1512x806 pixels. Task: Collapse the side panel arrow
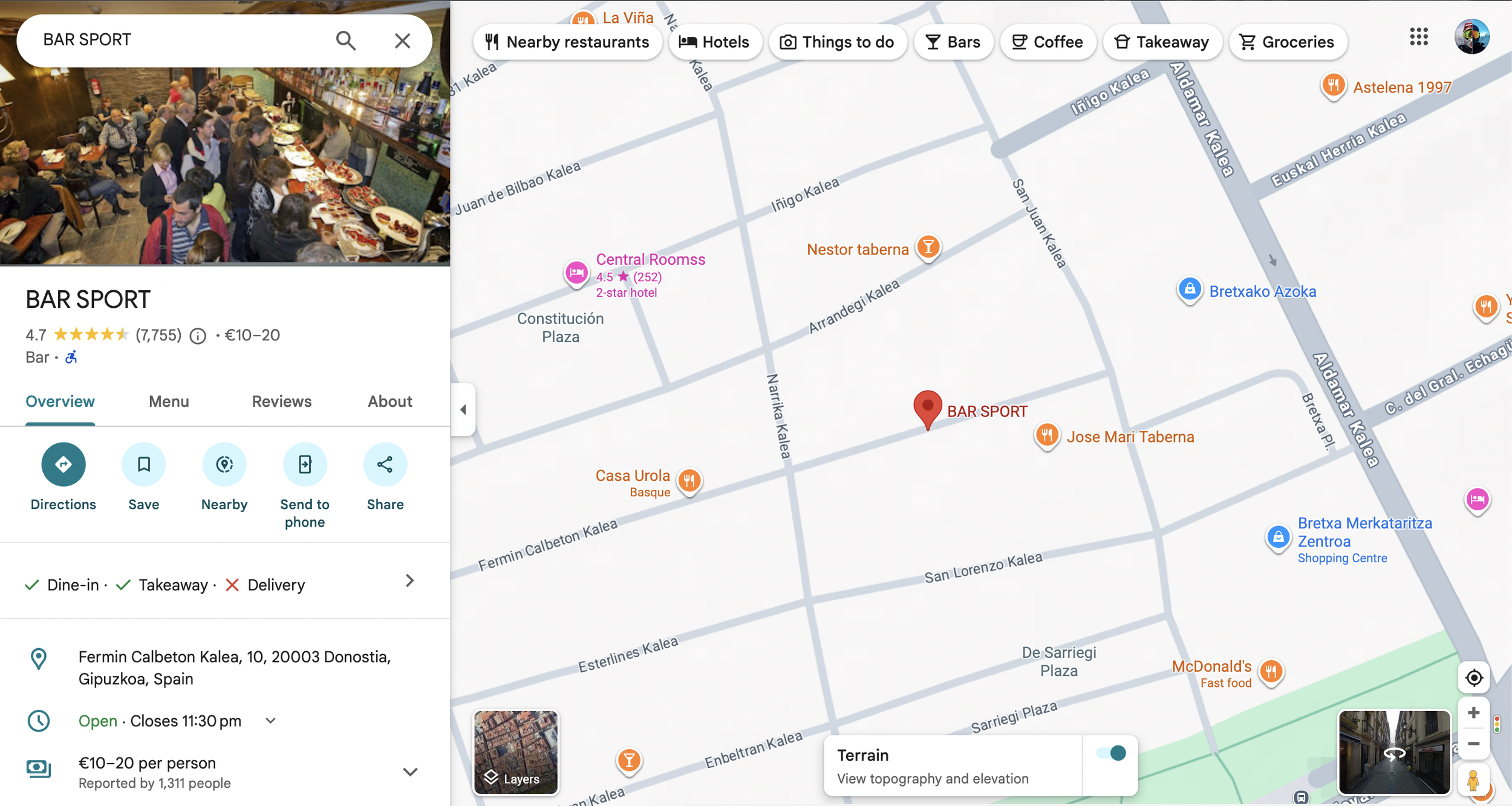click(463, 410)
